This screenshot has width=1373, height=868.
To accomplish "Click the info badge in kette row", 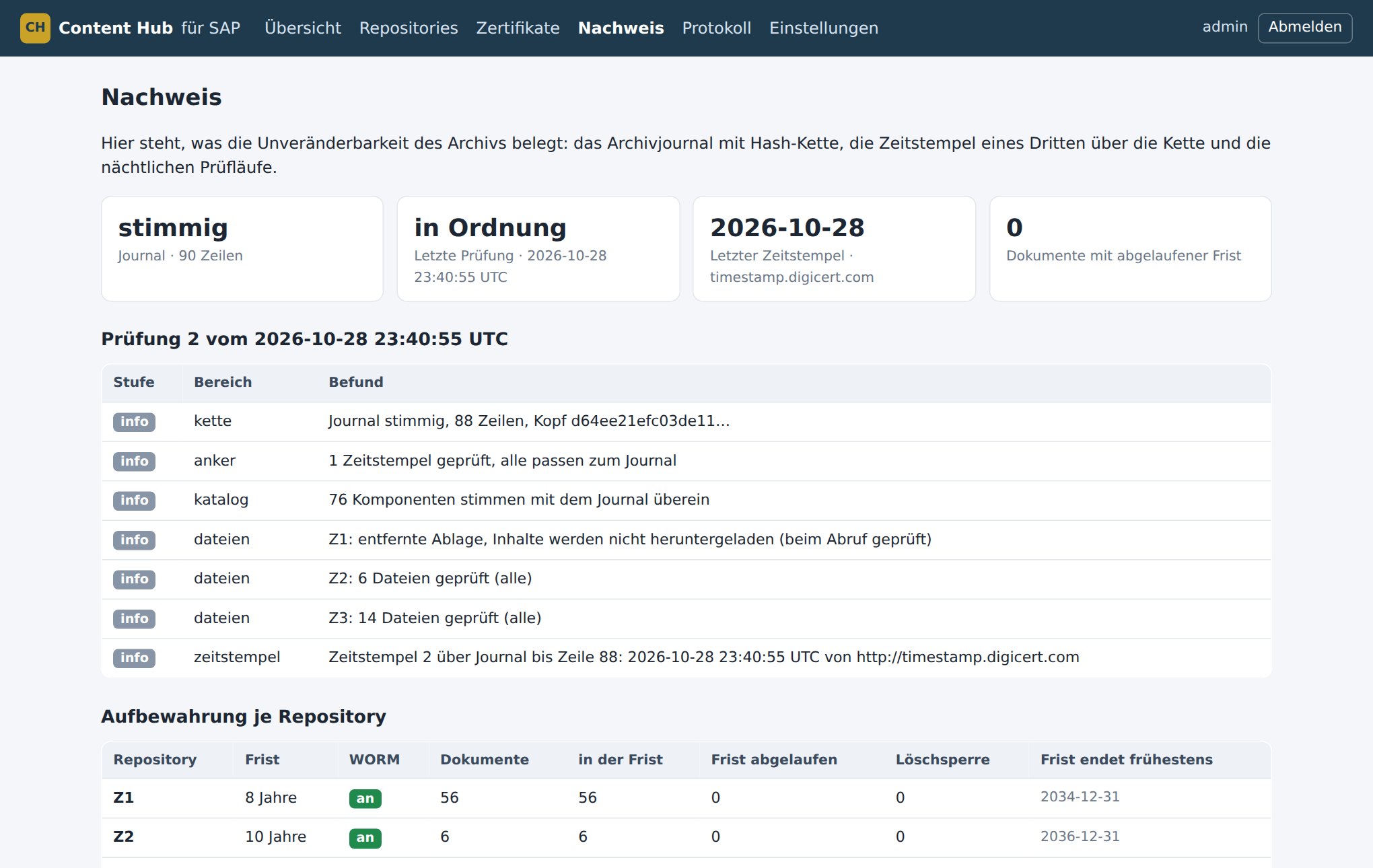I will (x=134, y=422).
